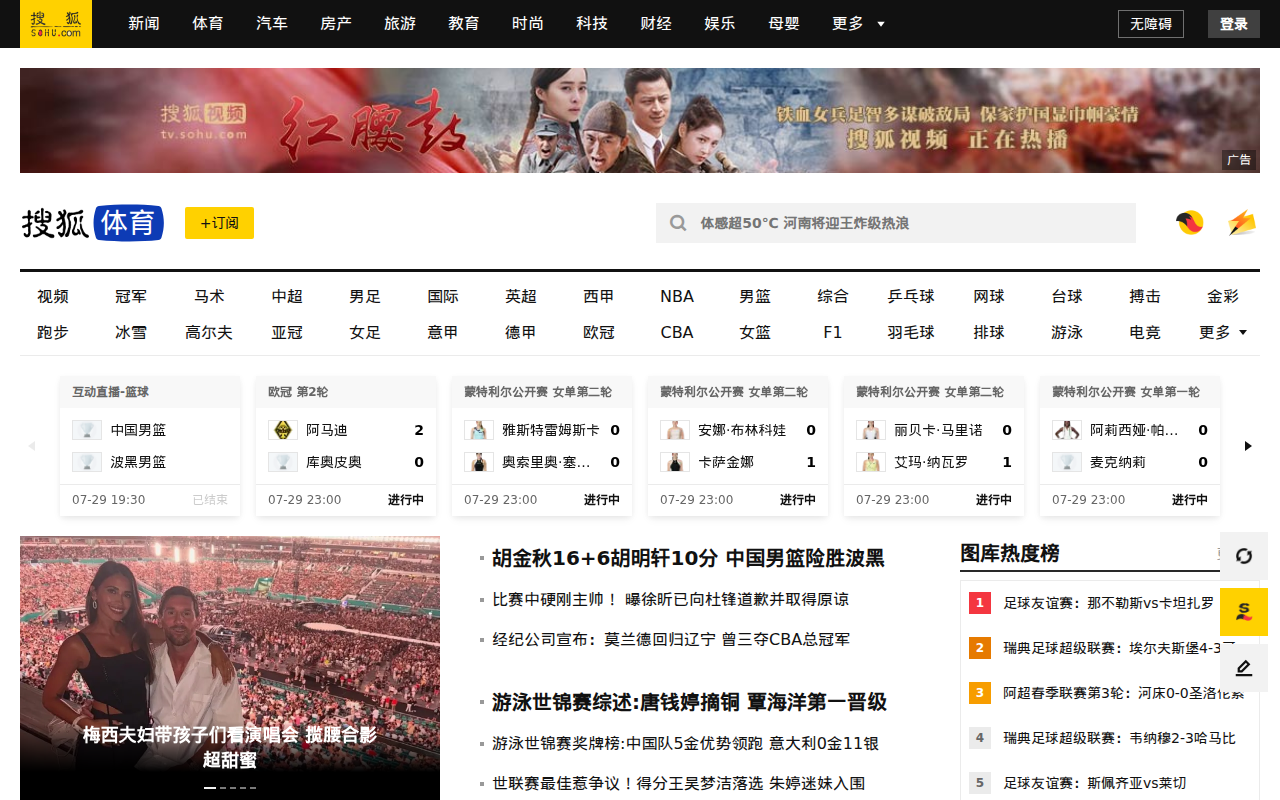Click 奥索里奥·塞 player avatar
Screen dimensions: 1280x800
(479, 462)
